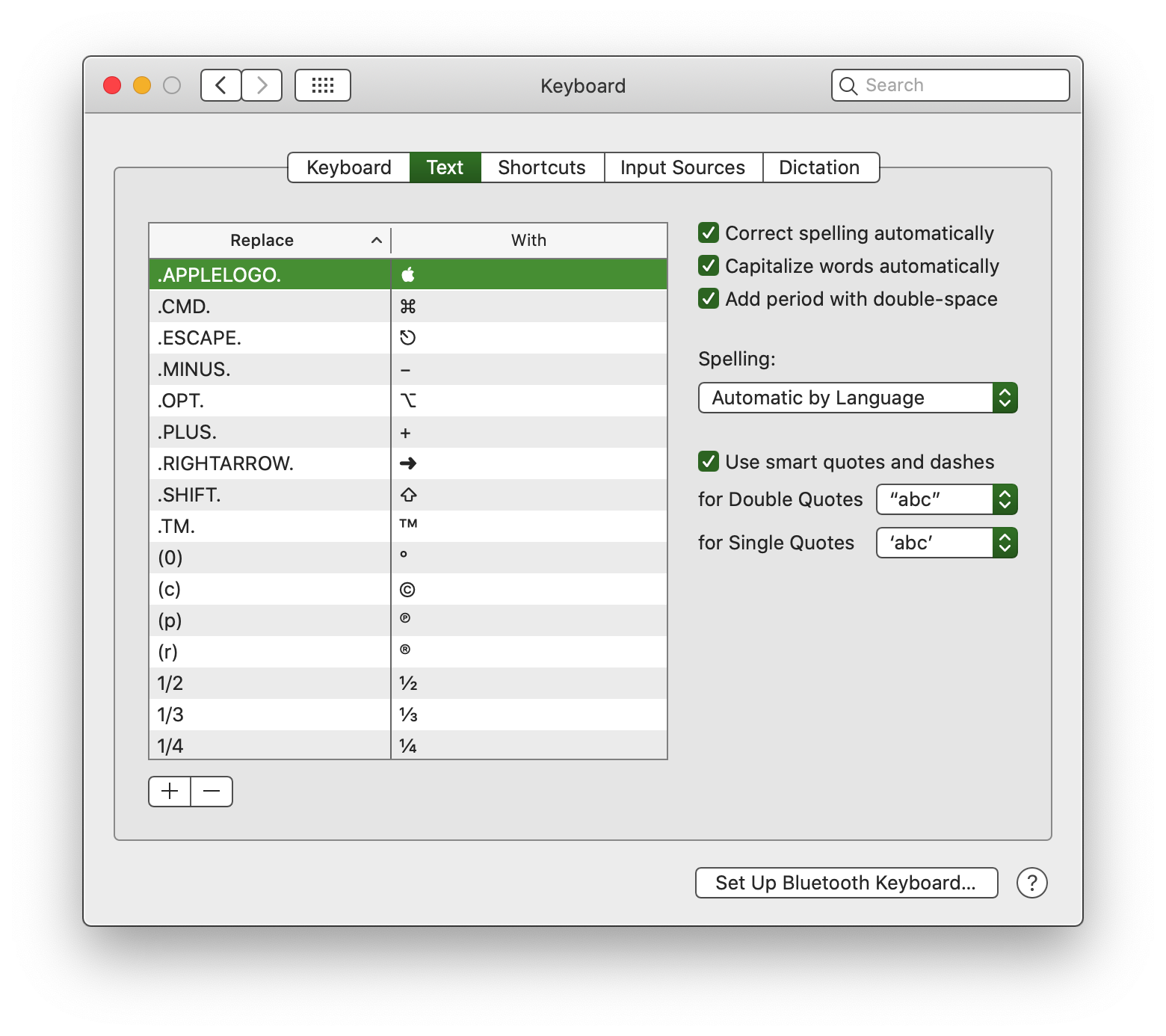1166x1036 pixels.
Task: Select the (0) shortcut entry
Action: coord(270,558)
